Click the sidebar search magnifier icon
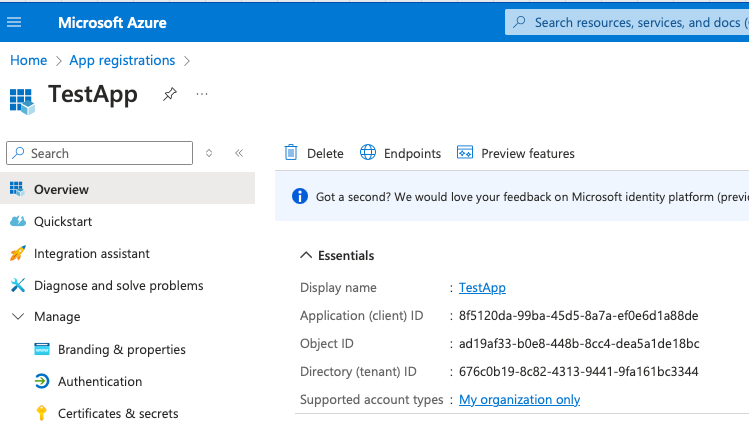Image resolution: width=749 pixels, height=421 pixels. 19,153
